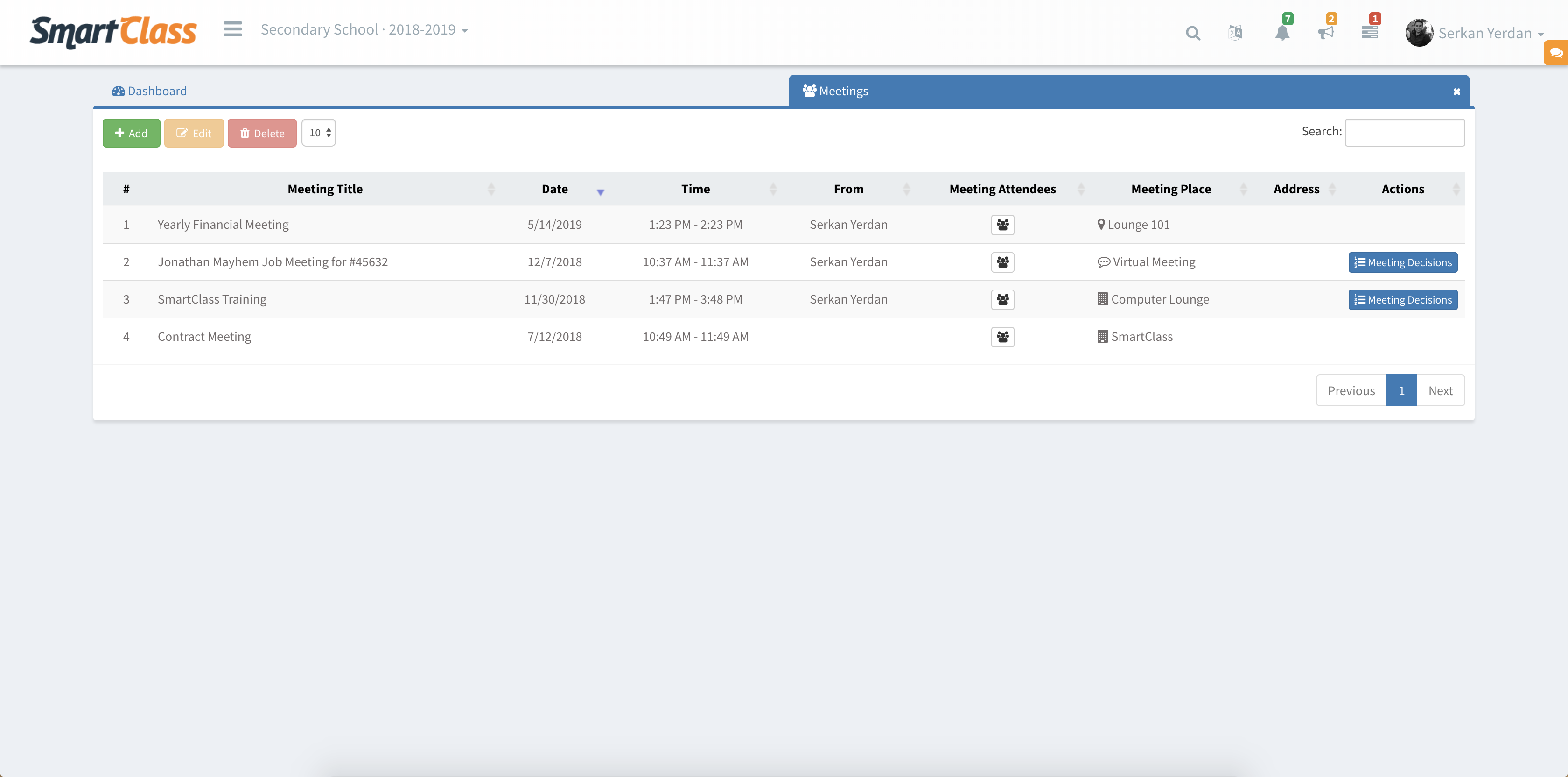Click the Meeting Attendees icon for row 3
The height and width of the screenshot is (777, 1568).
(1003, 299)
